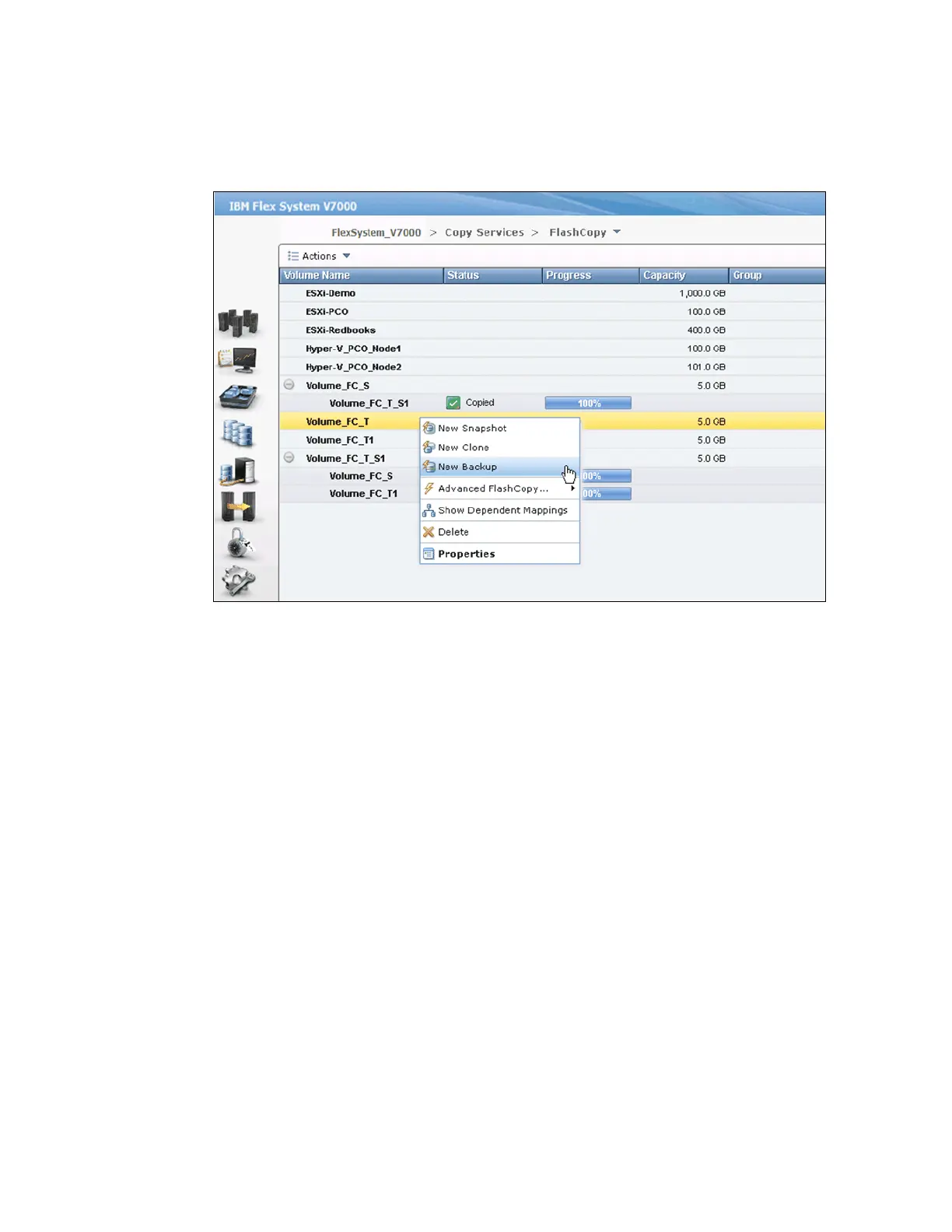Open the Volumes database icon in sidebar
The width and height of the screenshot is (952, 1232).
pyautogui.click(x=238, y=433)
